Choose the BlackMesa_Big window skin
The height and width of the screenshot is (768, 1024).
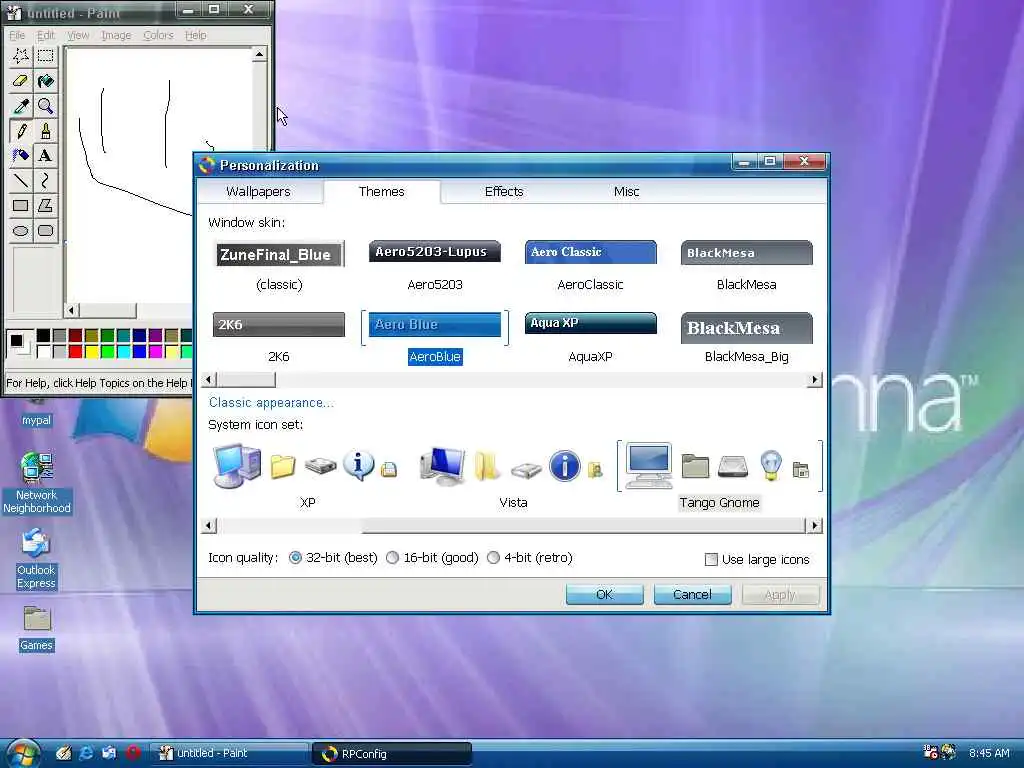[x=746, y=338]
